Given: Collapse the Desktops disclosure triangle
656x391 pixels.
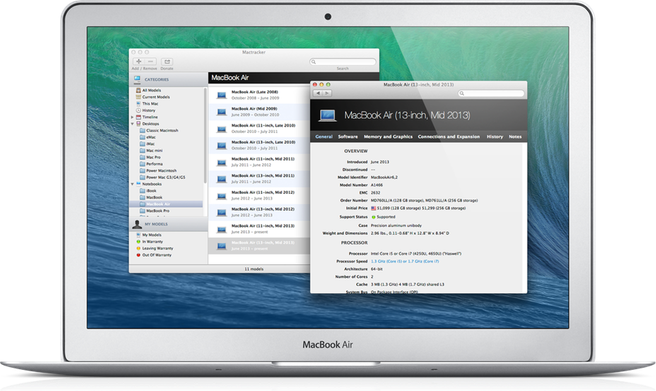Looking at the screenshot, I should tap(132, 124).
